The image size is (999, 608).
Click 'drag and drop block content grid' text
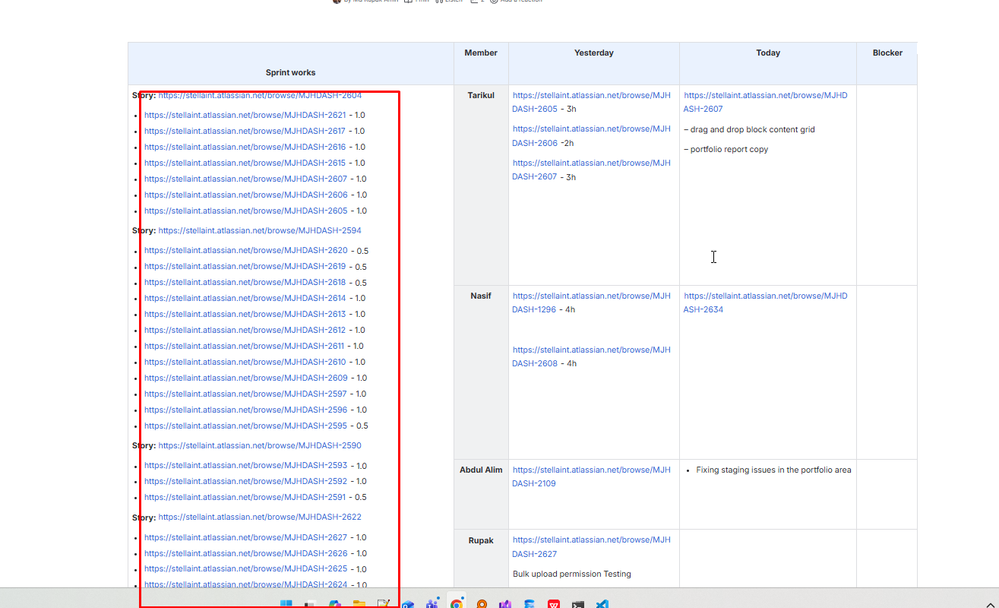click(x=752, y=129)
